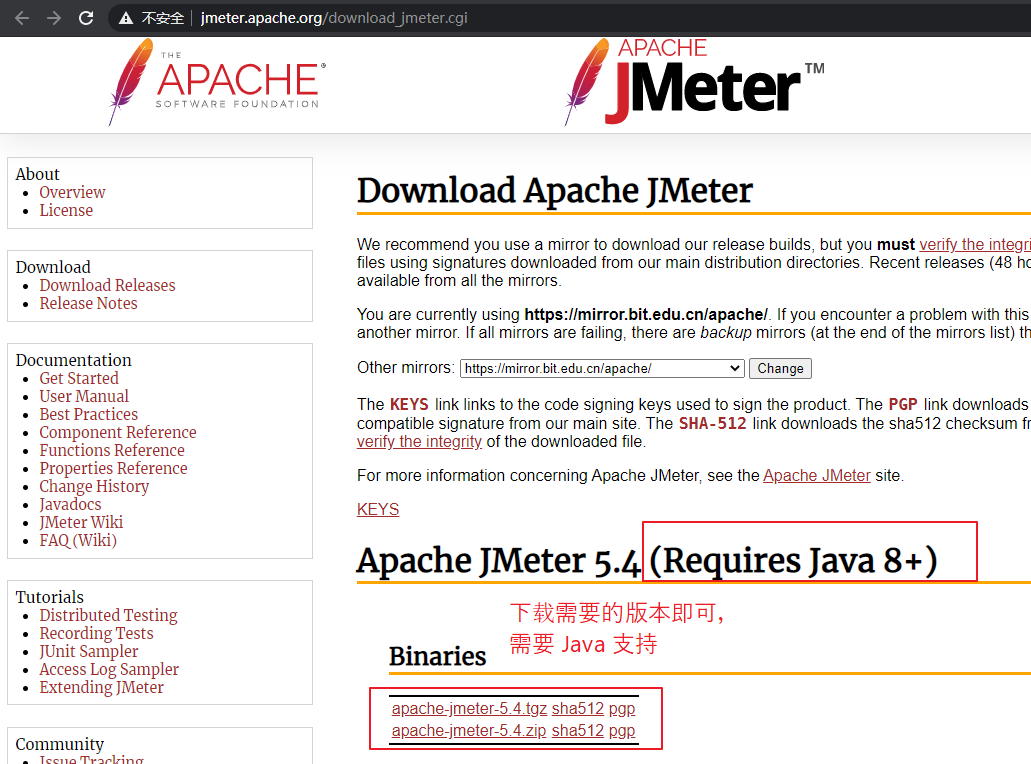Open the FAQ (Wiki) link

[78, 540]
